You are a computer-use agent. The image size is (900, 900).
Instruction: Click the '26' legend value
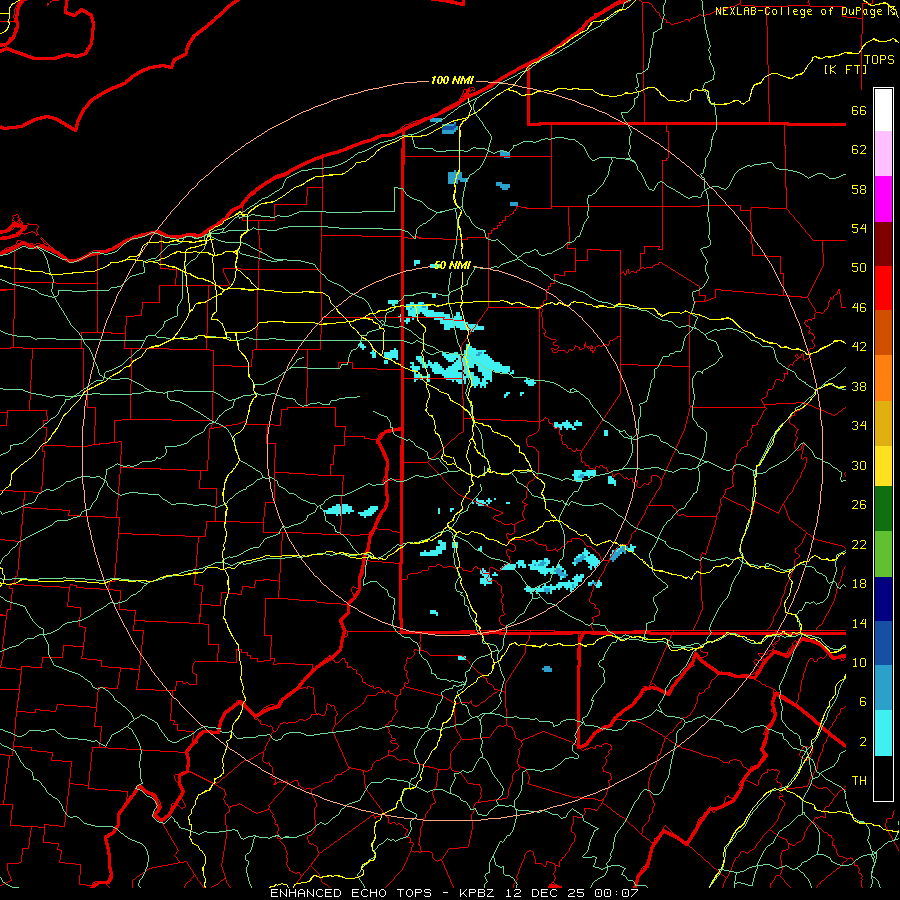pos(859,505)
